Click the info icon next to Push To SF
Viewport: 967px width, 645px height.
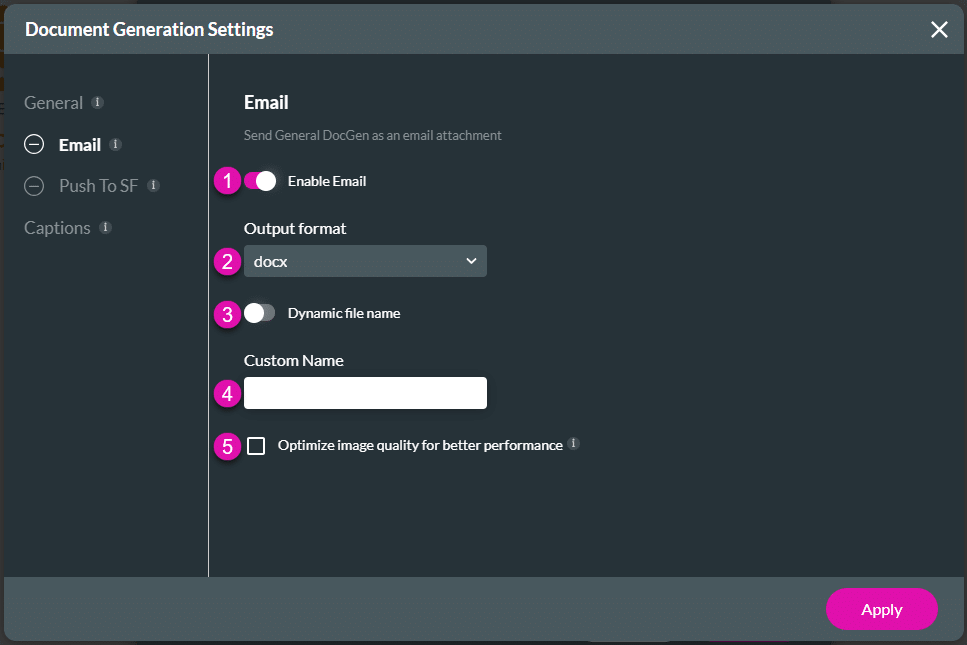(x=152, y=185)
